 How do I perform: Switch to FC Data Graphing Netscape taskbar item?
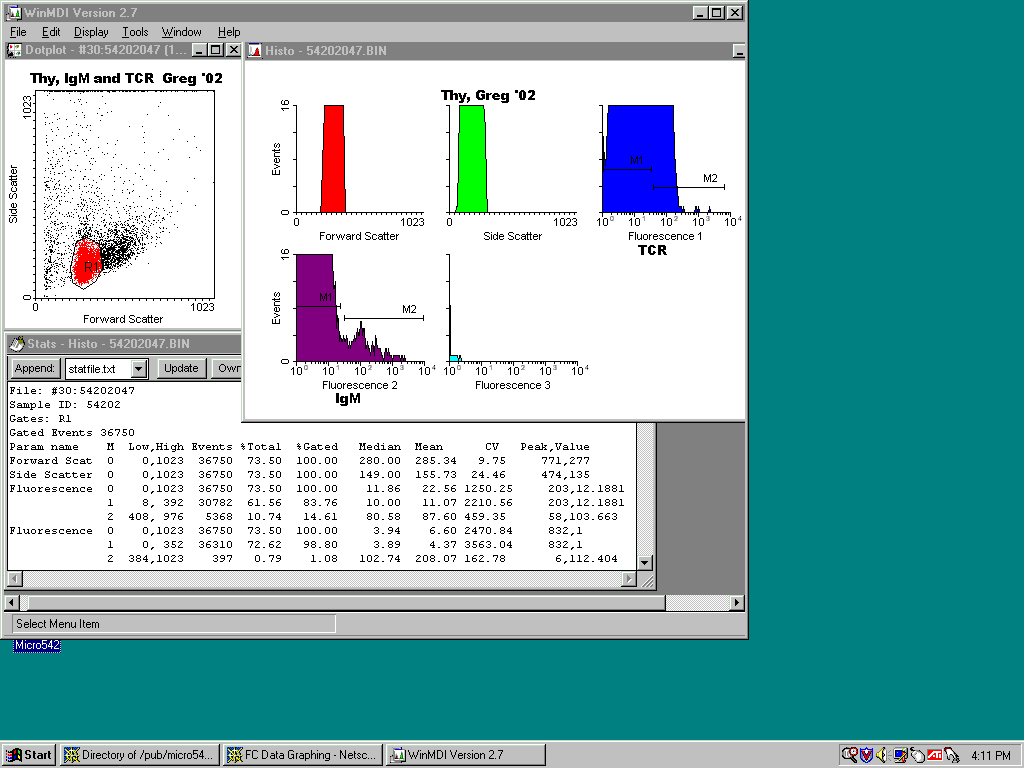click(x=302, y=755)
